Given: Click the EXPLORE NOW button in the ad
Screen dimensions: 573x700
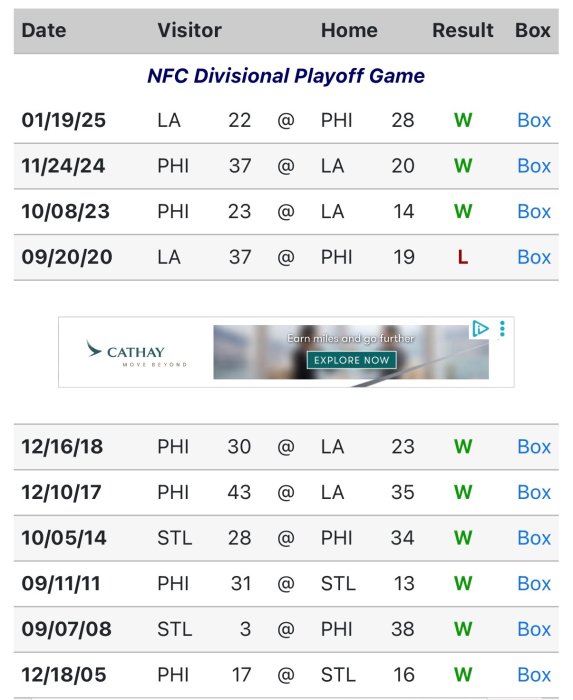Looking at the screenshot, I should click(351, 360).
